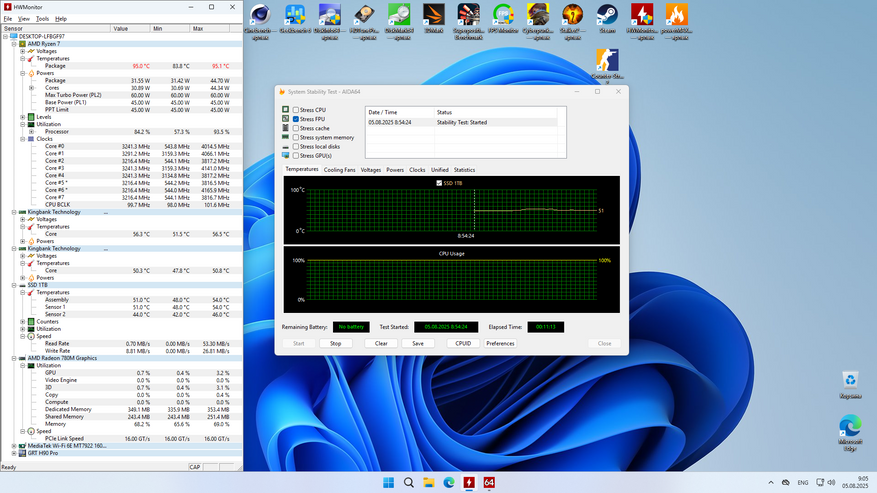Open the Steam desktop shortcut
Screen dimensions: 877x493
point(606,16)
